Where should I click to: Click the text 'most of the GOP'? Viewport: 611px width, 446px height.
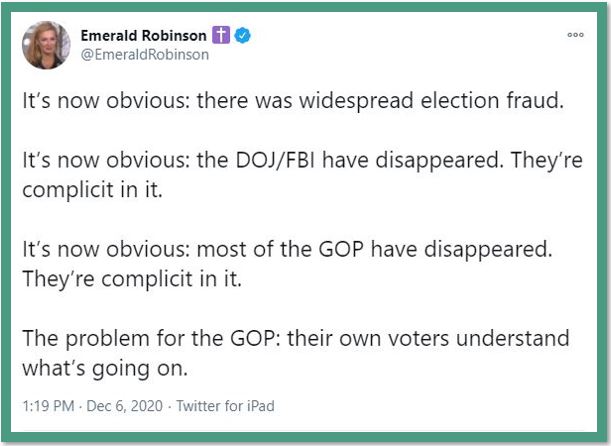pos(280,249)
